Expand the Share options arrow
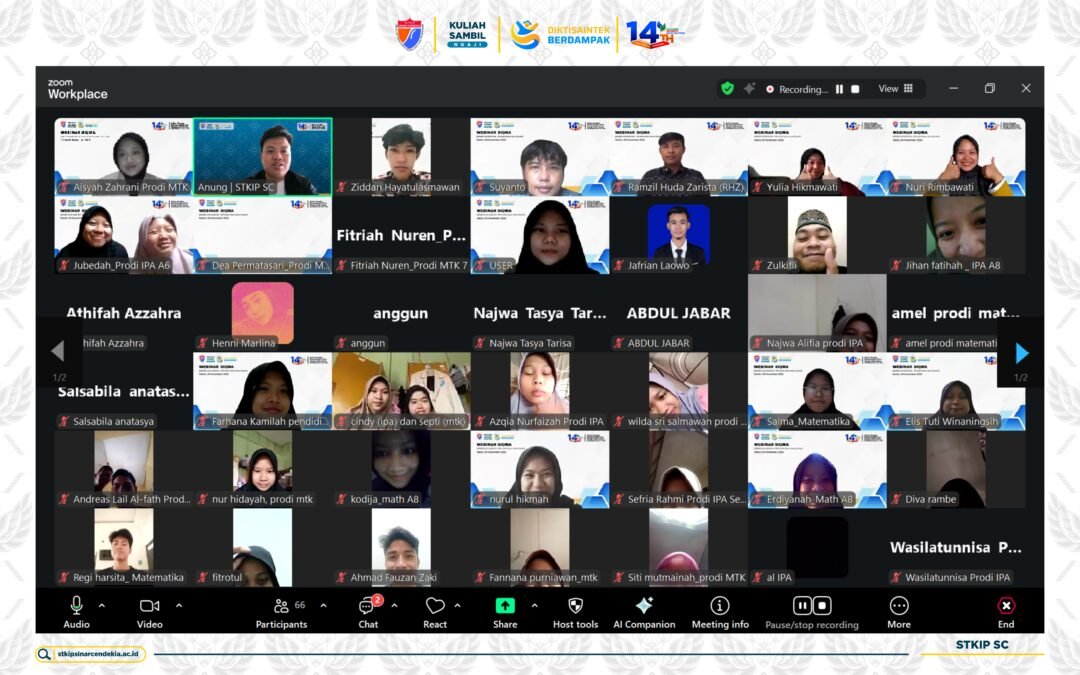The height and width of the screenshot is (675, 1080). (x=534, y=605)
